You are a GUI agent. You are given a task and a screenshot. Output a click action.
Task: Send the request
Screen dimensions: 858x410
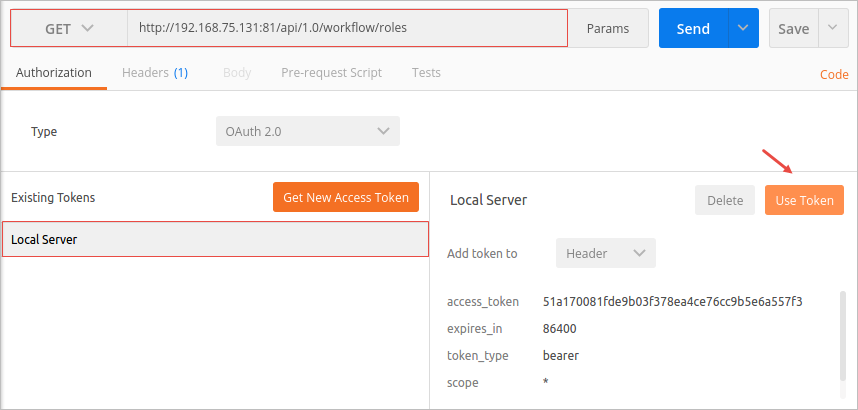pos(692,29)
